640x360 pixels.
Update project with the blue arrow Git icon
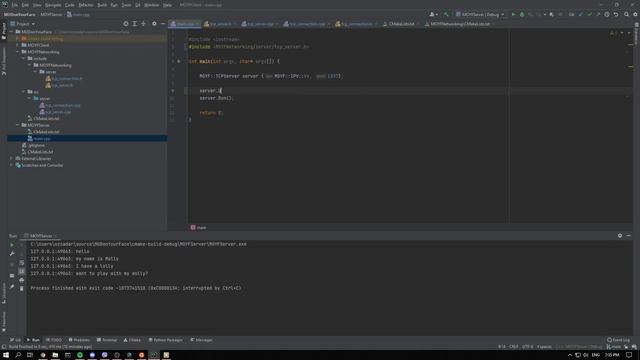pyautogui.click(x=581, y=14)
